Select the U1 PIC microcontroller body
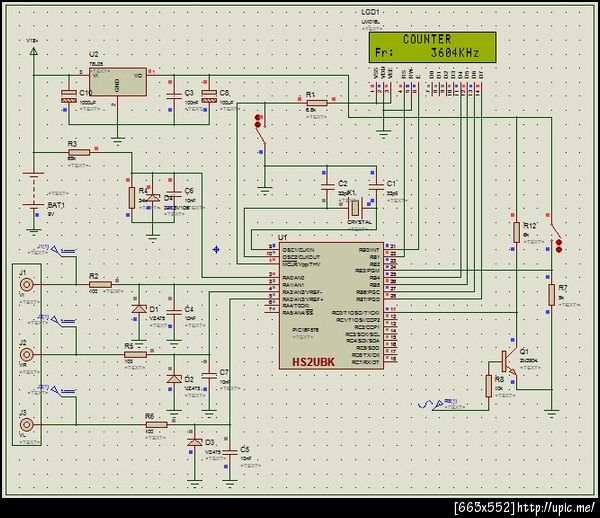The image size is (600, 518). (331, 305)
